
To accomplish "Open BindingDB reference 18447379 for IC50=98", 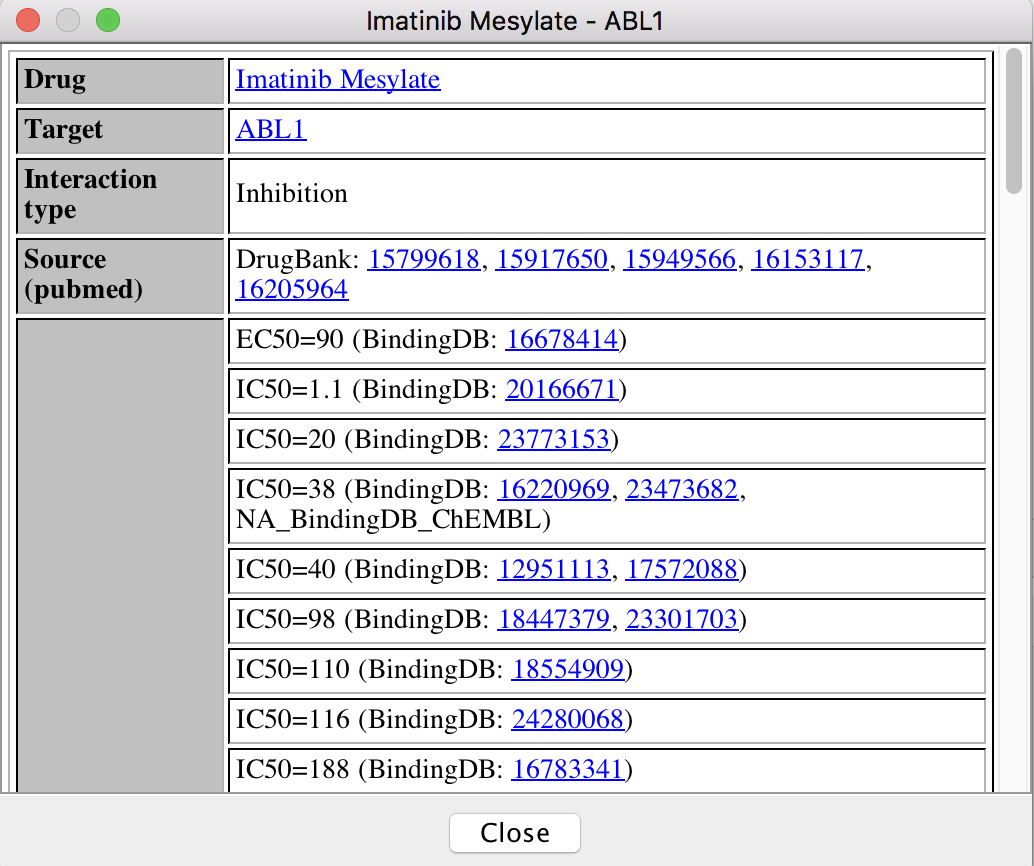I will click(x=553, y=619).
